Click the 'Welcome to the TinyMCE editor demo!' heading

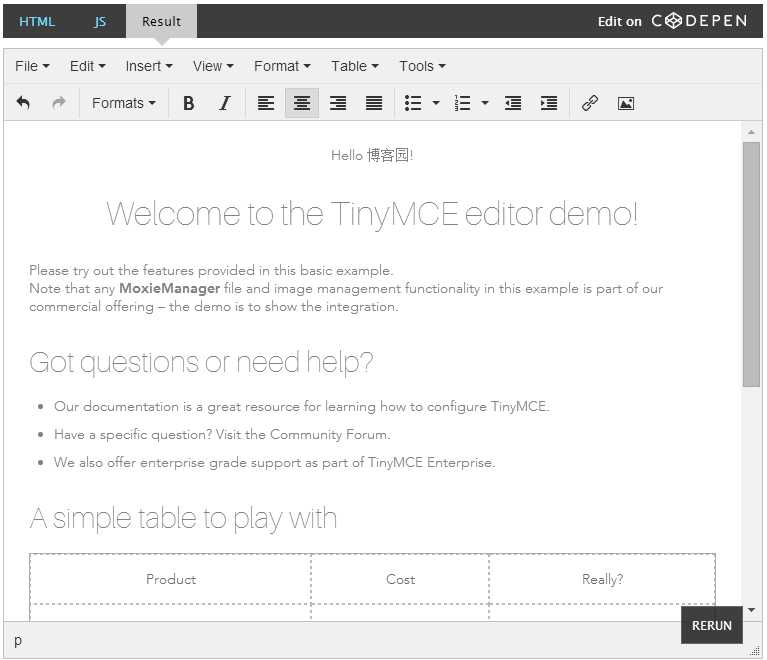tap(372, 214)
